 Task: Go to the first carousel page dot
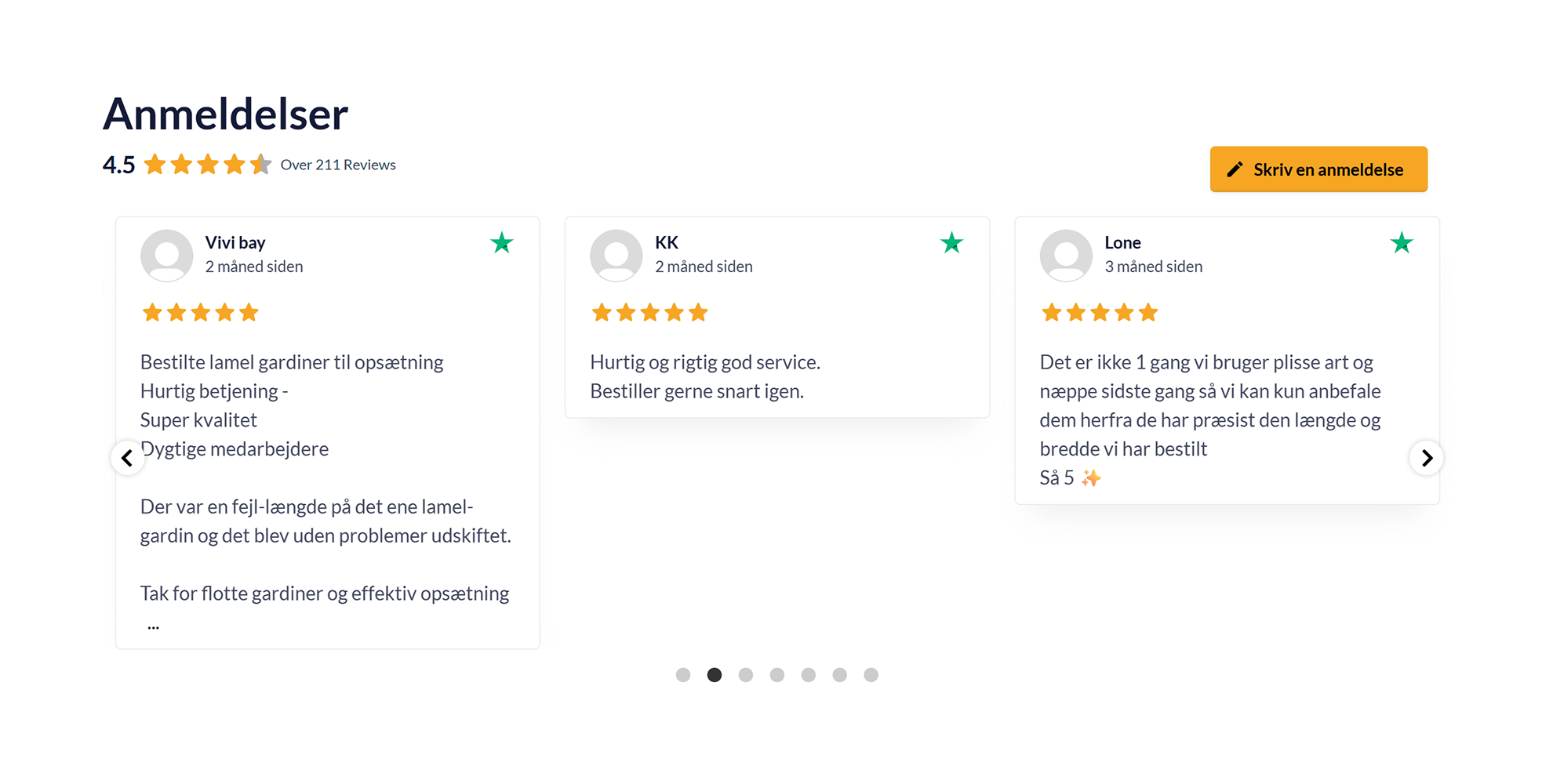(x=683, y=675)
